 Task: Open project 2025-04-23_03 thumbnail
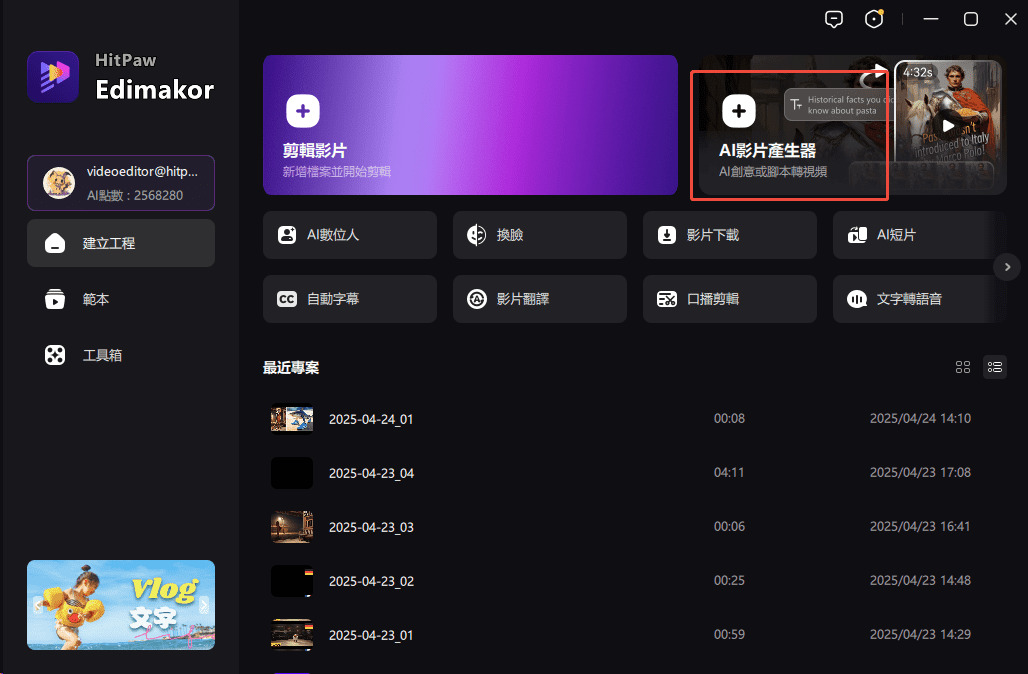click(x=291, y=527)
